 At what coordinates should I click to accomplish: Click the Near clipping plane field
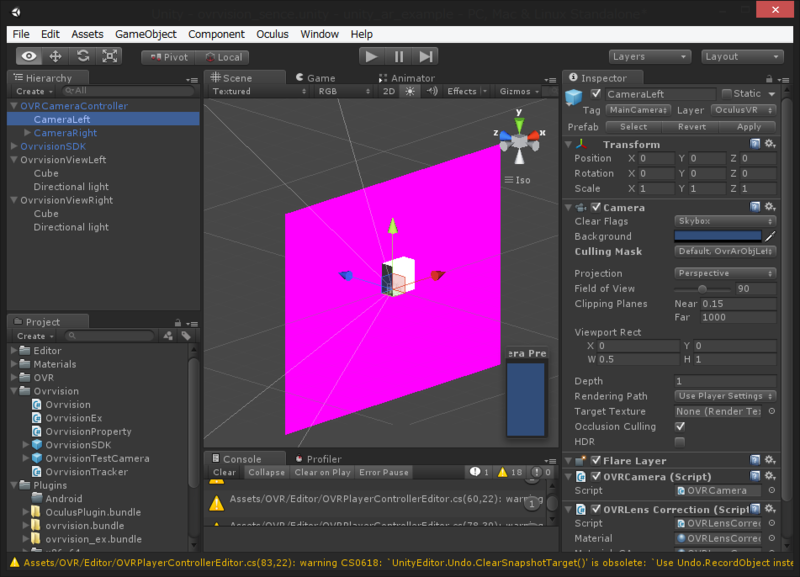pyautogui.click(x=738, y=304)
